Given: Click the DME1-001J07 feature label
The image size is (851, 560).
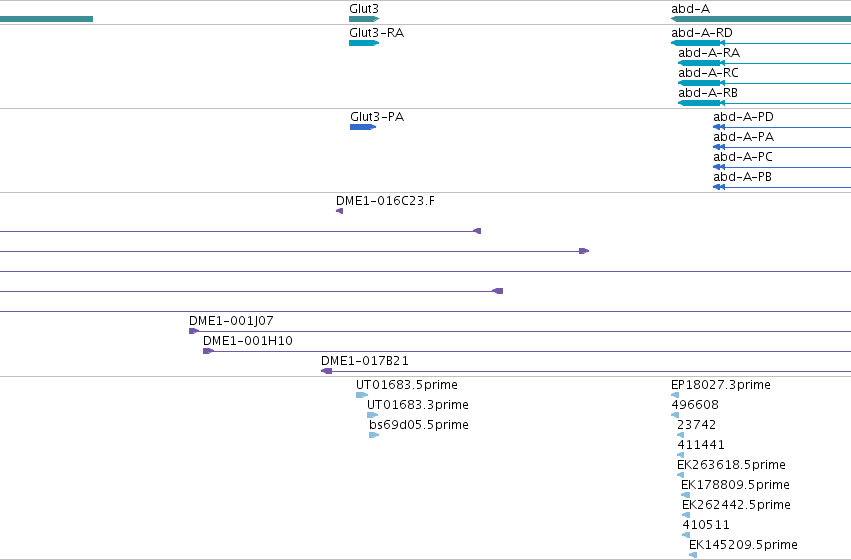Looking at the screenshot, I should pyautogui.click(x=231, y=321).
